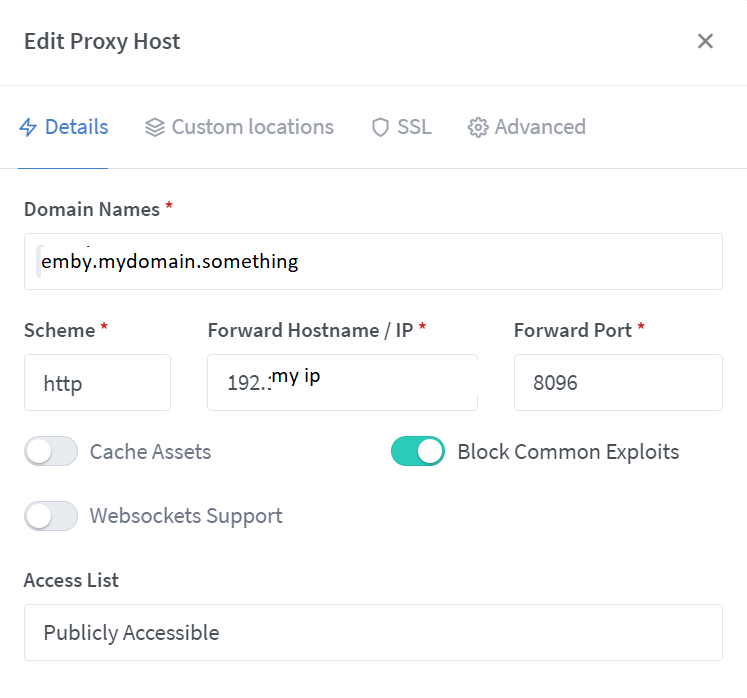The height and width of the screenshot is (698, 747).
Task: Close the Edit Proxy Host dialog
Action: point(705,41)
